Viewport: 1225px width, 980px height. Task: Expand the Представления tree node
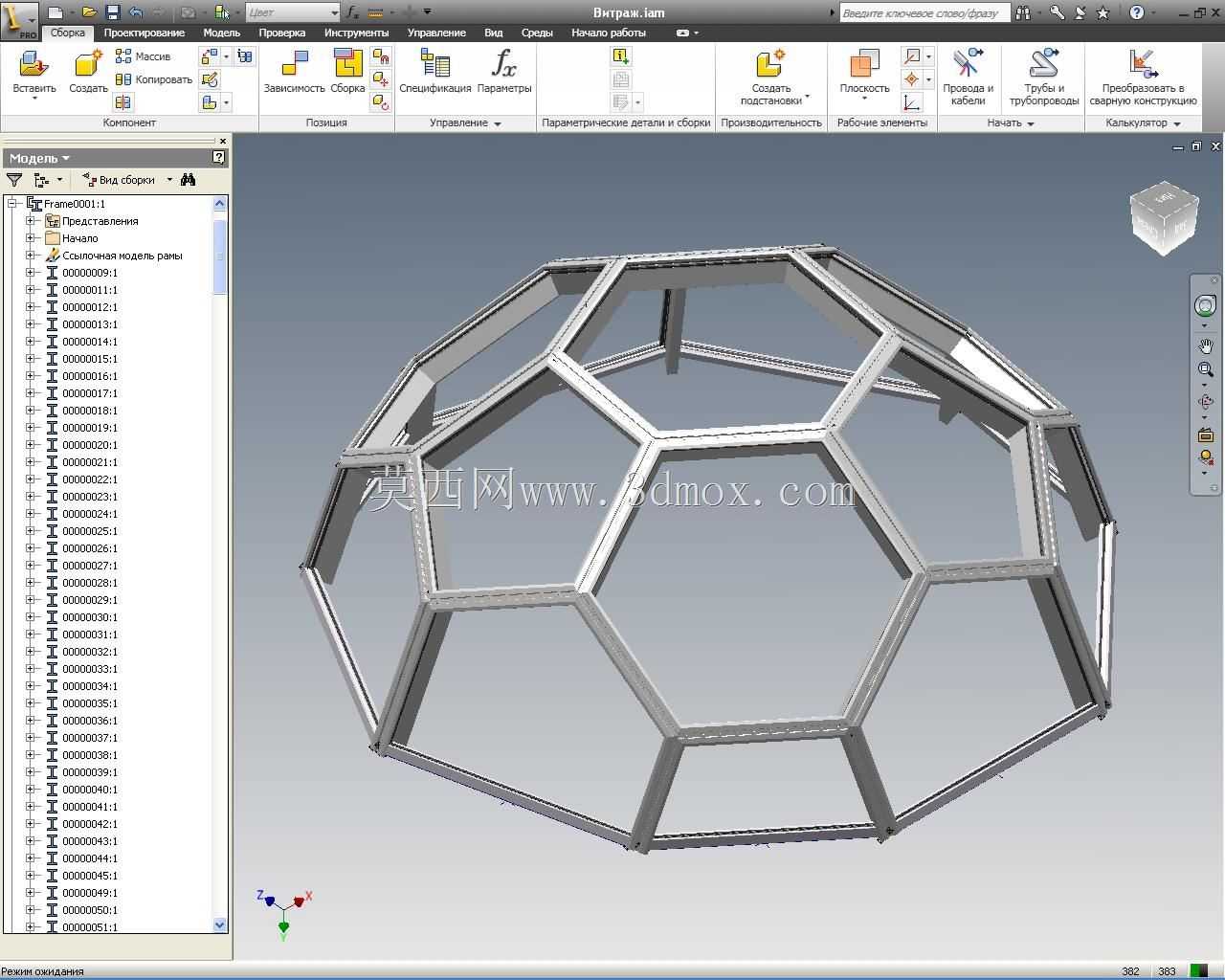pos(30,221)
